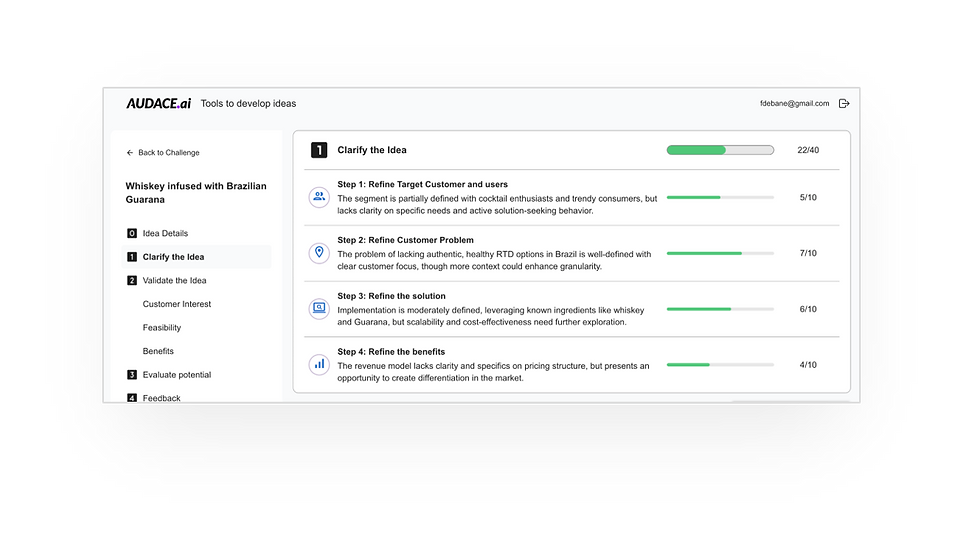
Task: Click the fdebane@gmail.com account email
Action: (x=794, y=103)
